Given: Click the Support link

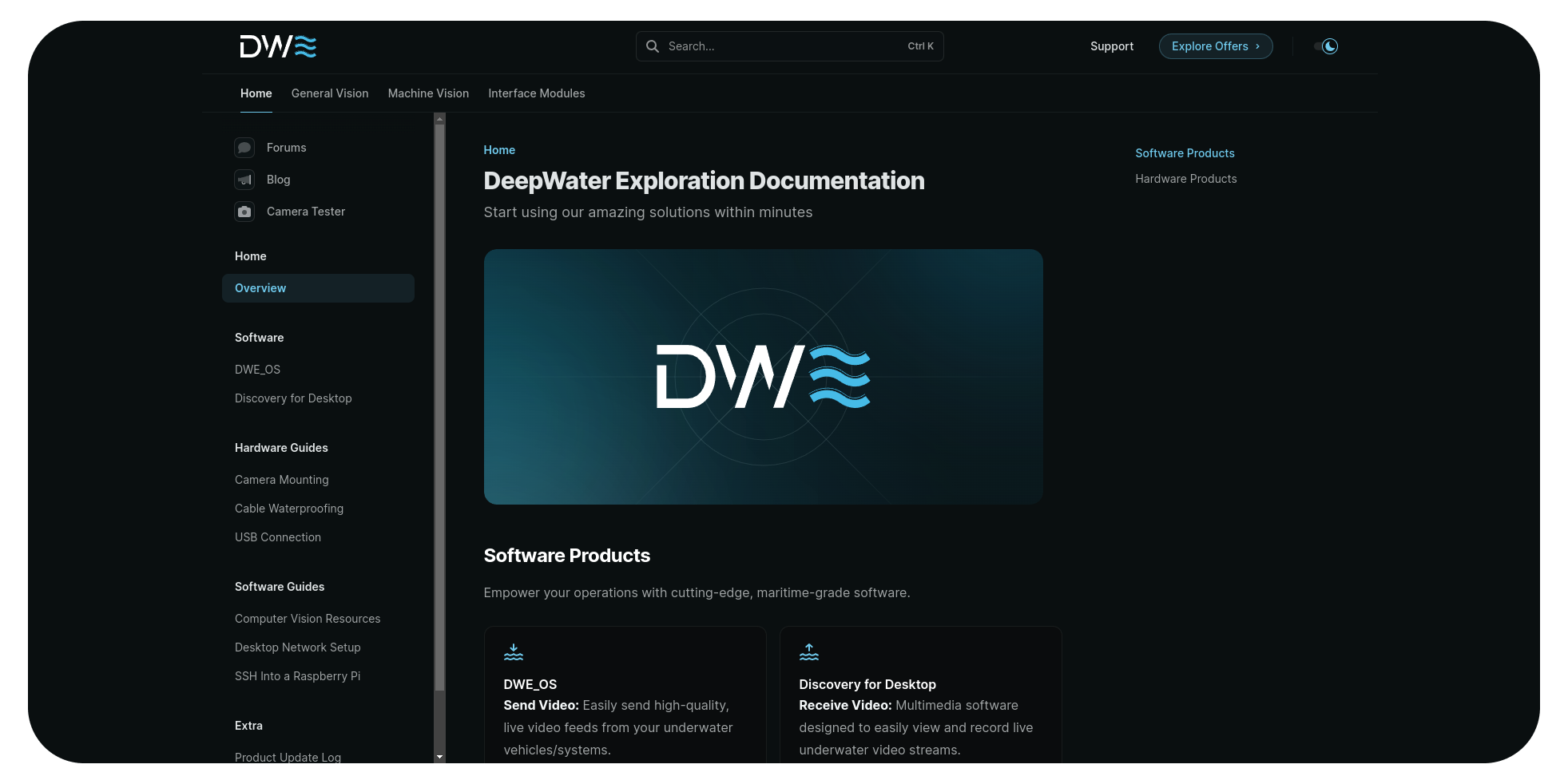Looking at the screenshot, I should 1111,46.
